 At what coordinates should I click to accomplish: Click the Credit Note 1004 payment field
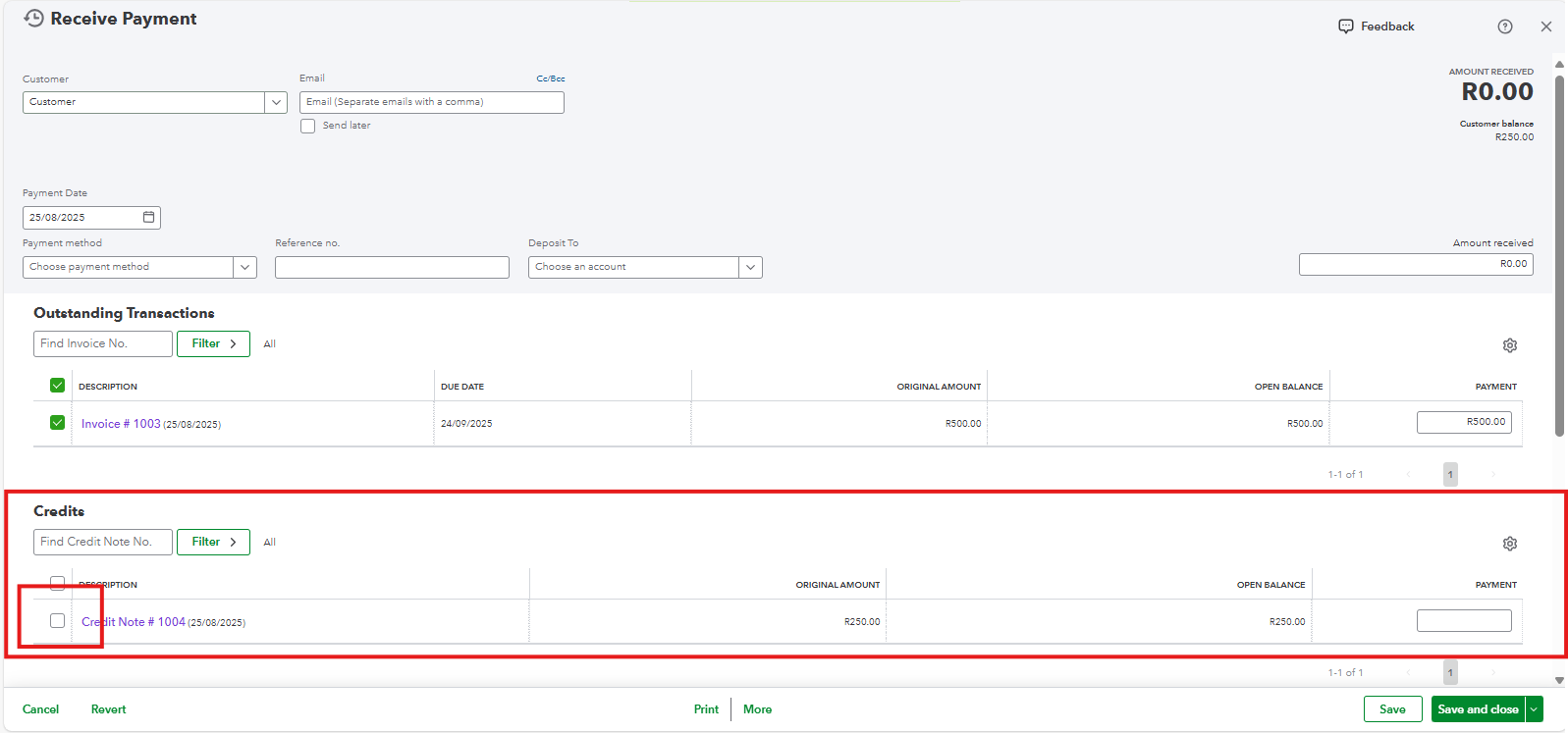(x=1464, y=620)
